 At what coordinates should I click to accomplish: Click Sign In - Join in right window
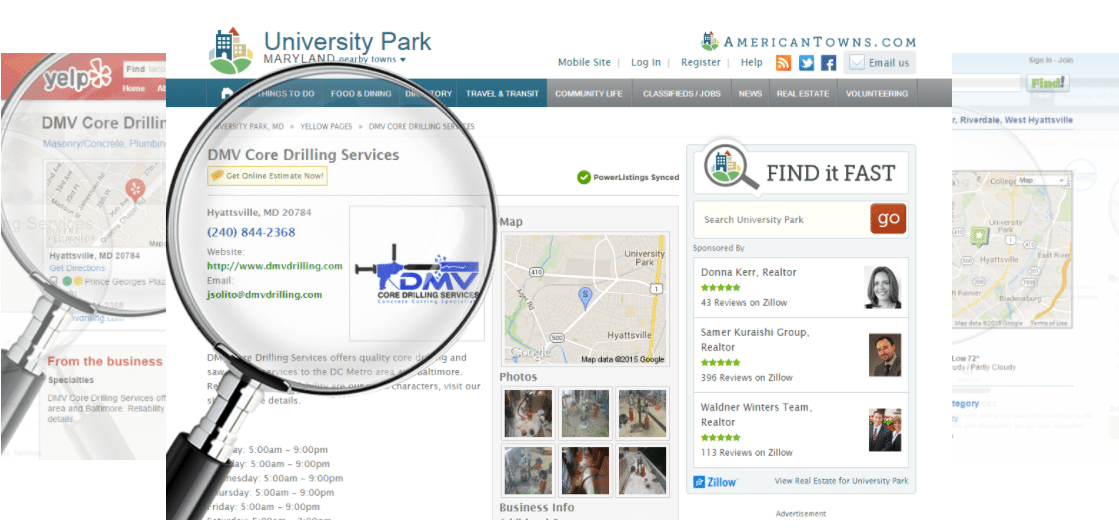click(x=1050, y=61)
